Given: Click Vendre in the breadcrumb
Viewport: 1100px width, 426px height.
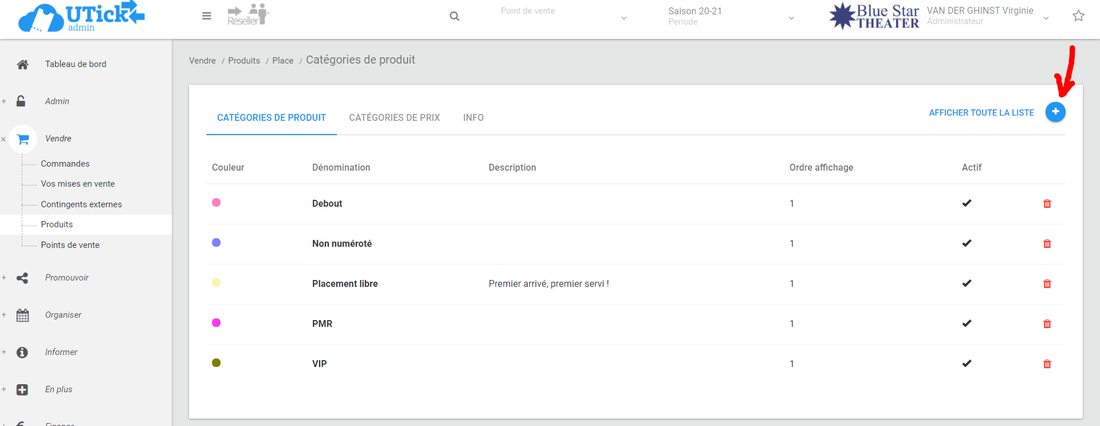Looking at the screenshot, I should (202, 61).
